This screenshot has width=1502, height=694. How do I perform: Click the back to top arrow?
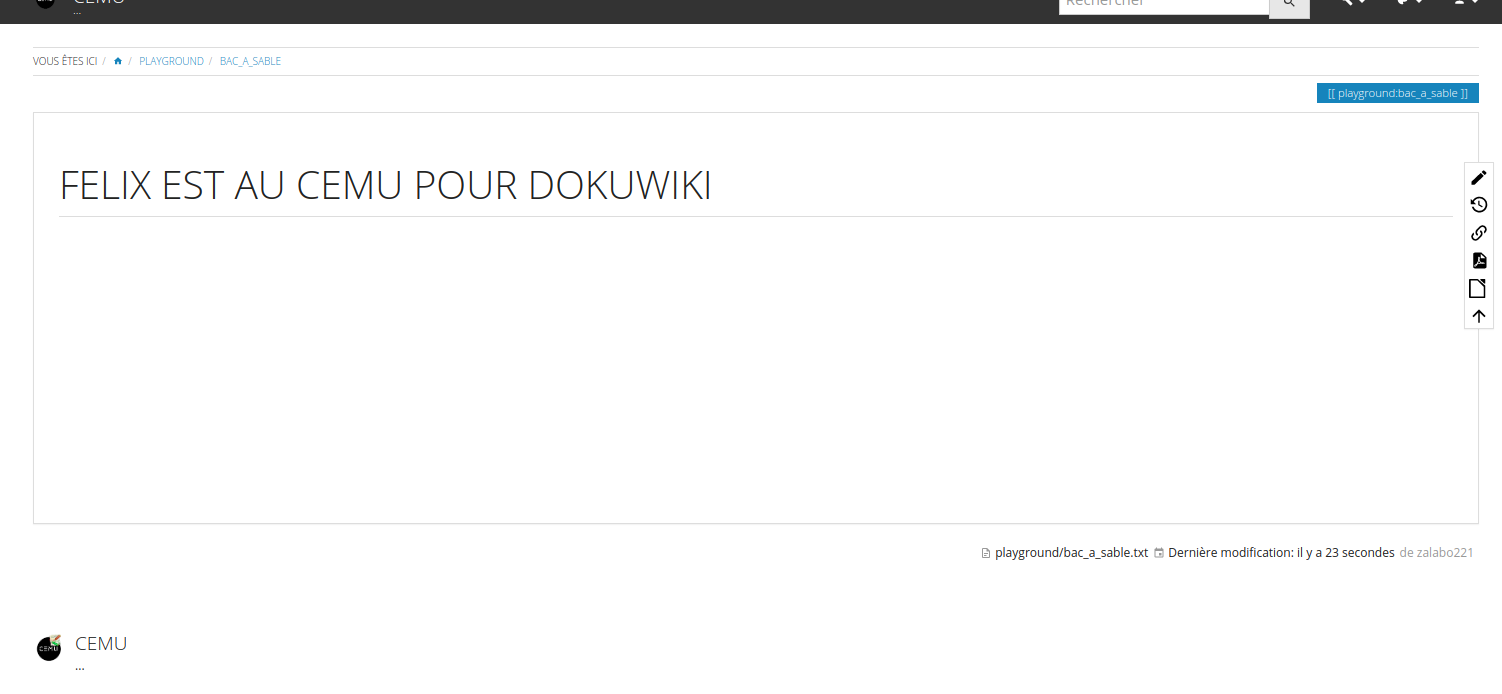point(1478,316)
